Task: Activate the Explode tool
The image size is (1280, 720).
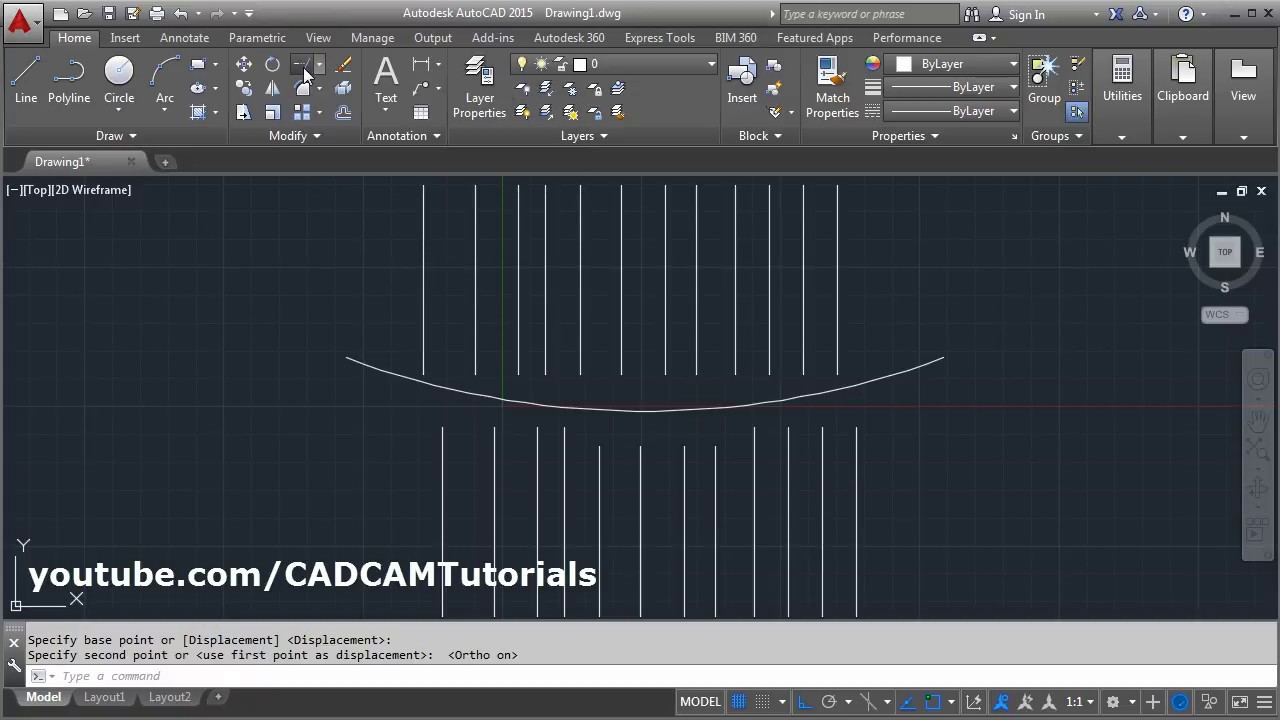Action: (x=343, y=89)
